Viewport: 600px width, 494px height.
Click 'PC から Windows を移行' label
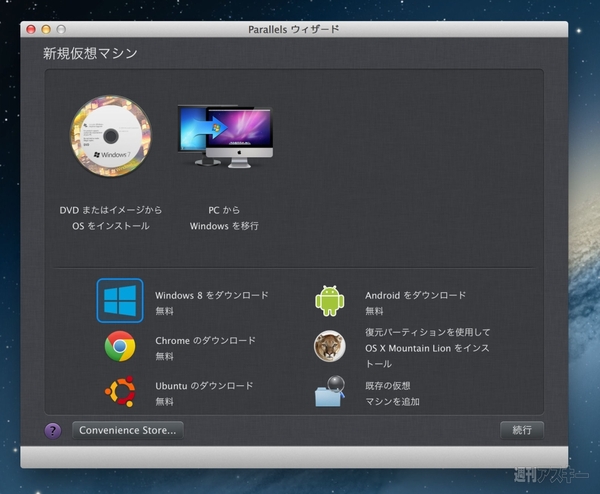click(224, 218)
